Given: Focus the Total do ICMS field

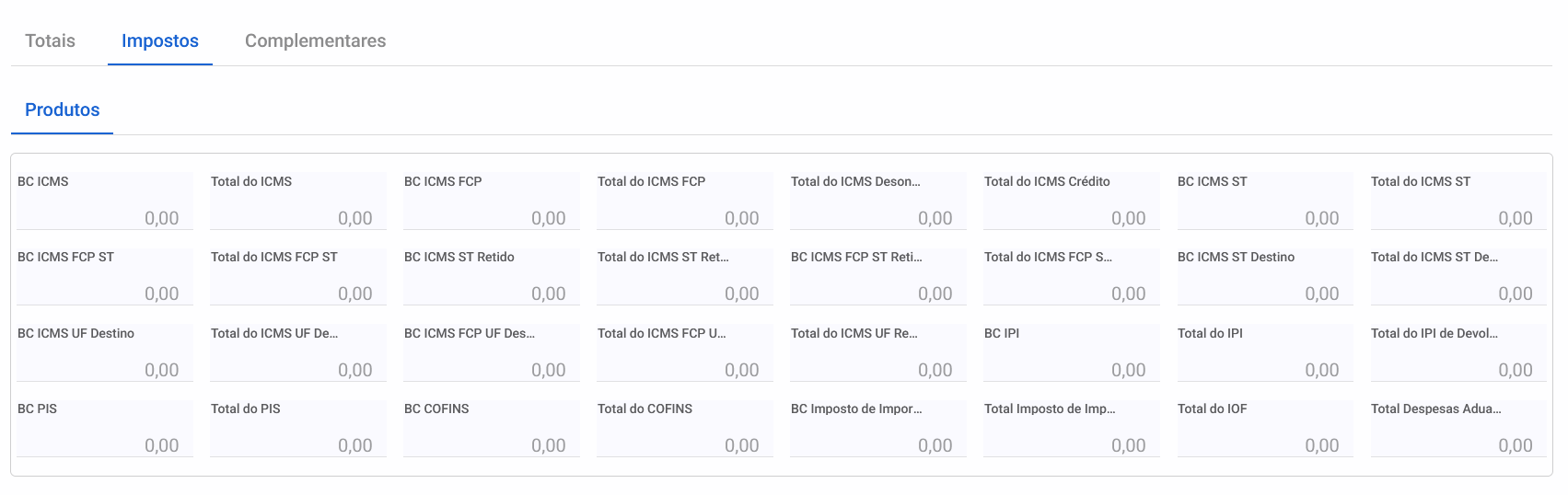Looking at the screenshot, I should (298, 201).
